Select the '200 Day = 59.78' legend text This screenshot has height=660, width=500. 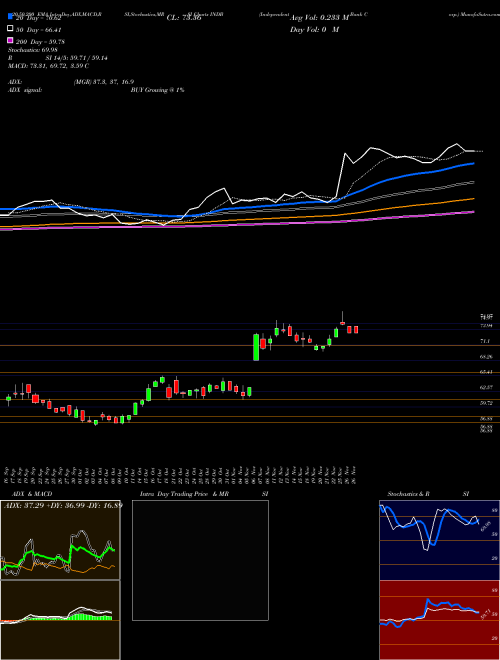[40, 42]
